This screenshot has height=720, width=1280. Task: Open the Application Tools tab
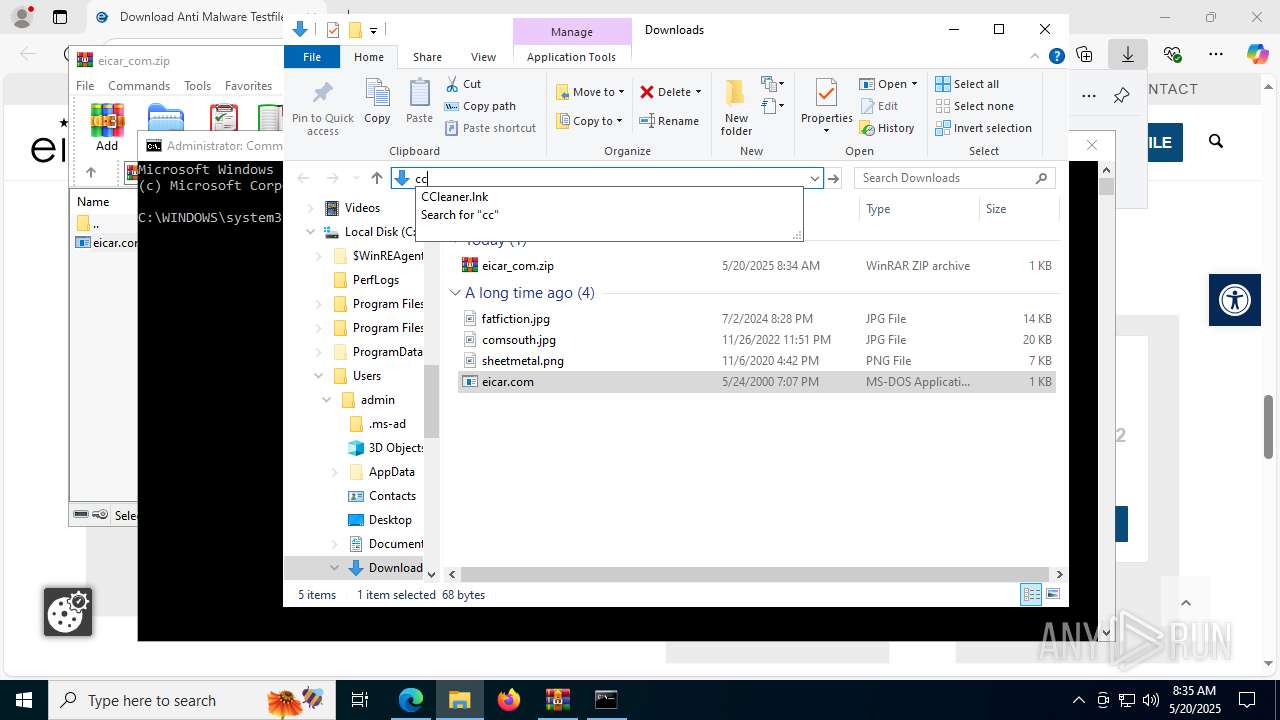pos(571,57)
